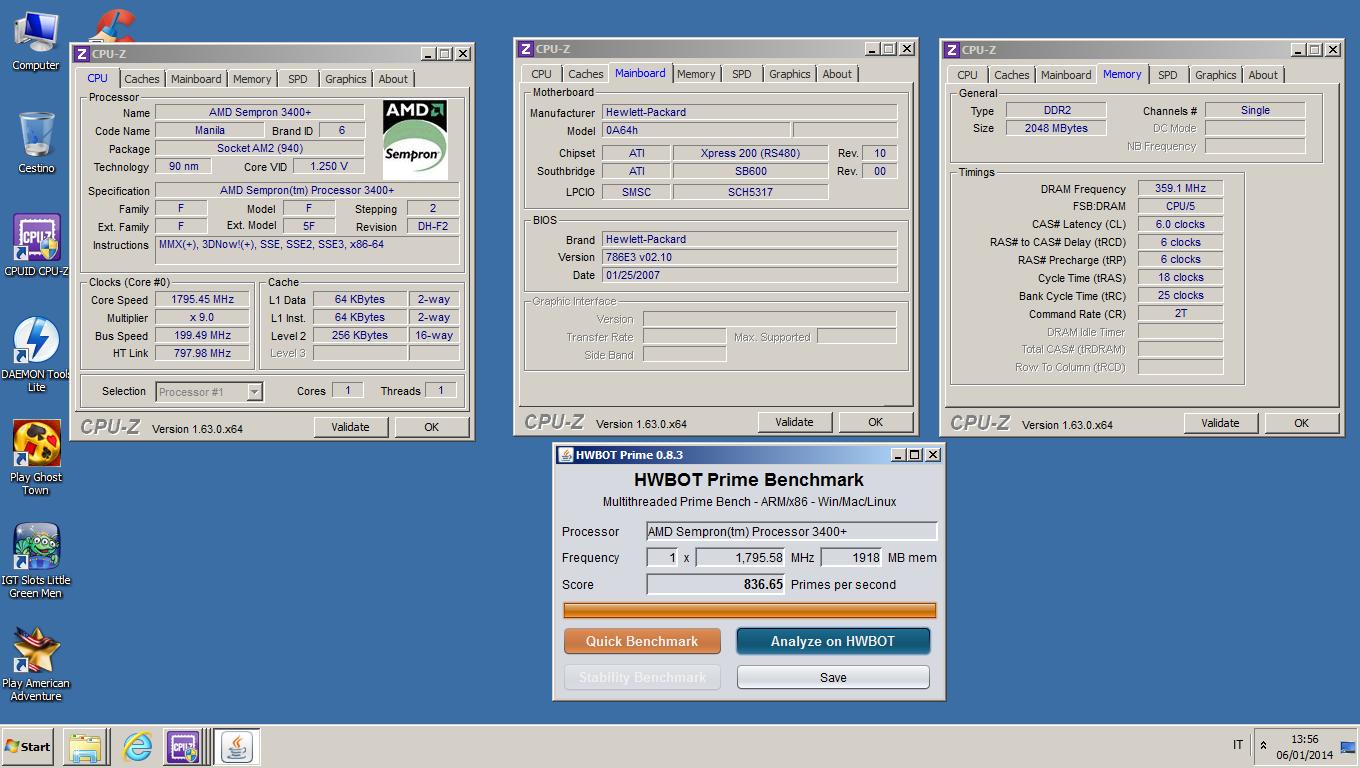Click the Name field AMD Sempron 3400+
Screen dimensions: 1360x768
point(260,113)
